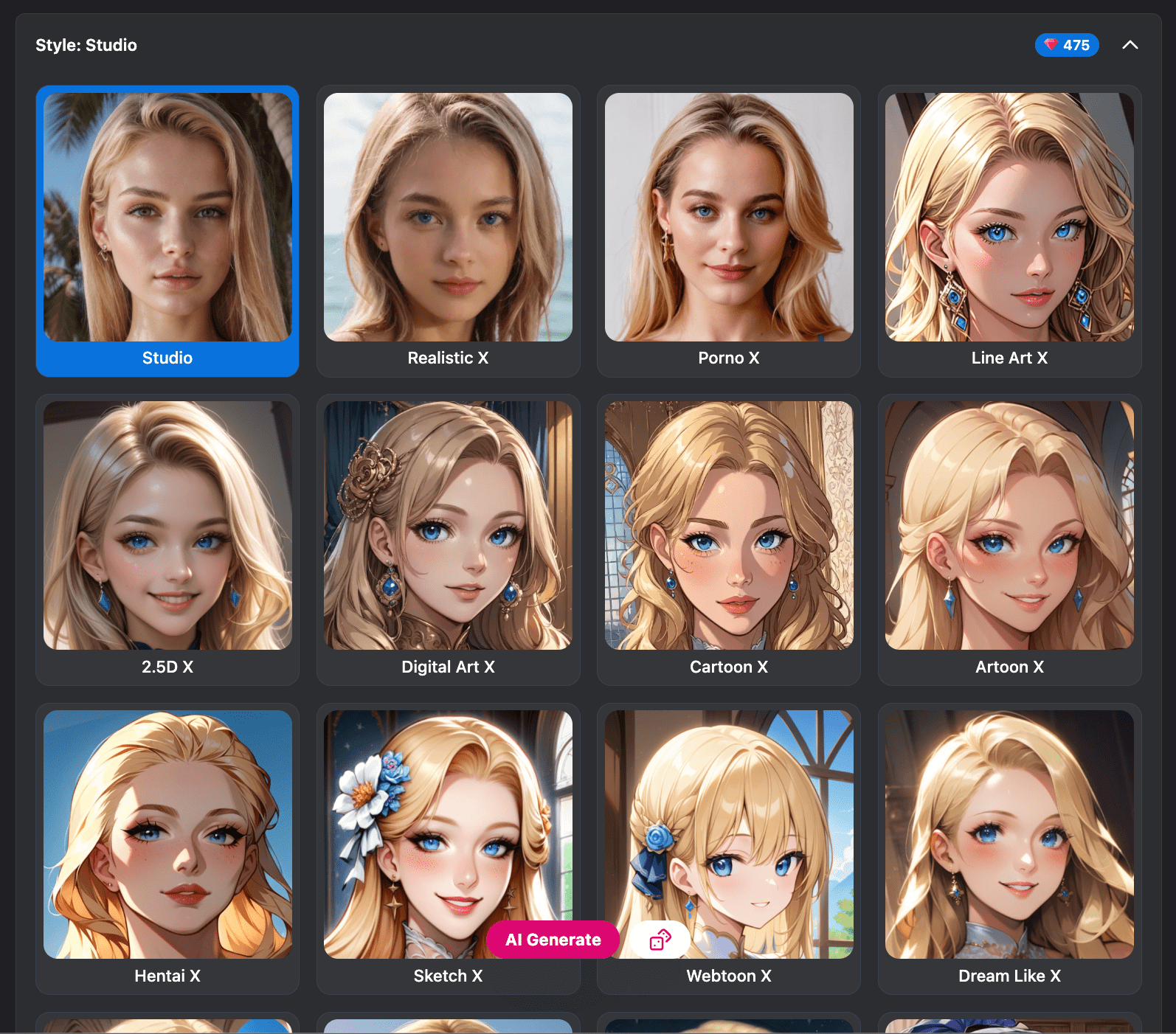Viewport: 1176px width, 1034px height.
Task: Click the Digital Art X label
Action: (x=448, y=667)
